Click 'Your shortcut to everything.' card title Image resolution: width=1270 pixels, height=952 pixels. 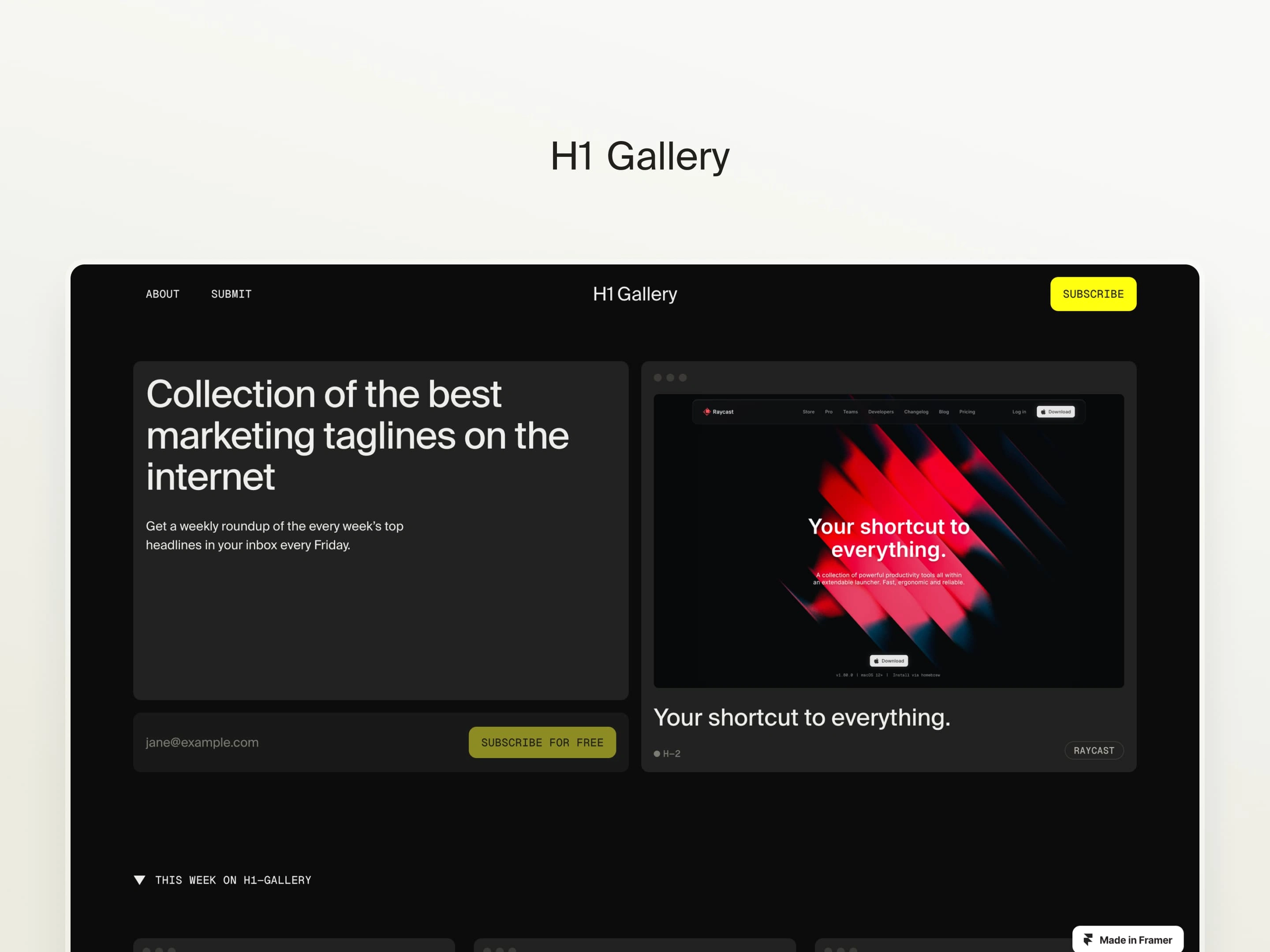coord(802,717)
